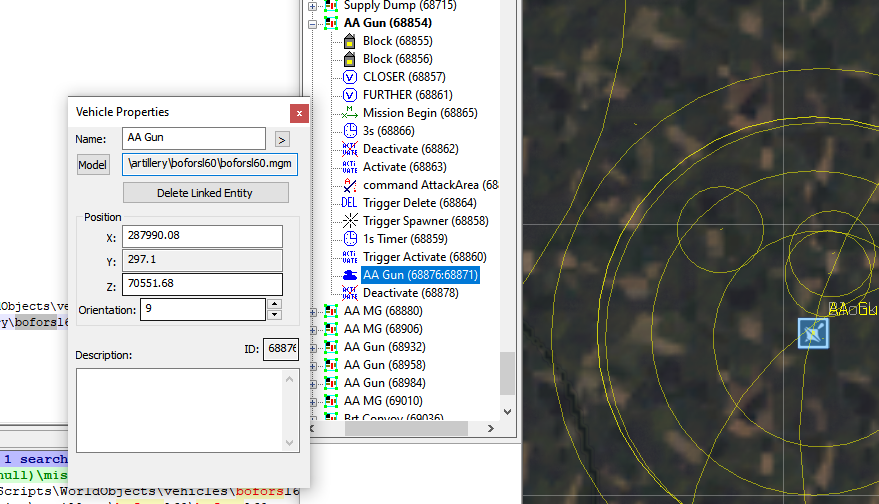Expand the AA MG (68880) group
The width and height of the screenshot is (879, 504).
313,311
